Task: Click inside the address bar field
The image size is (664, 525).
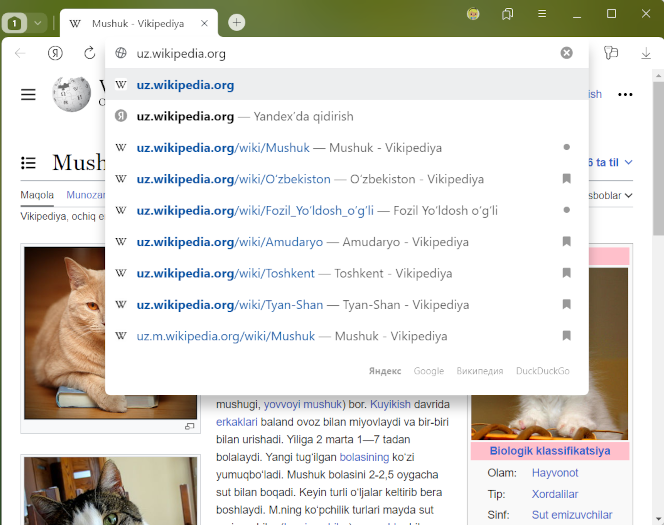Action: coord(340,53)
